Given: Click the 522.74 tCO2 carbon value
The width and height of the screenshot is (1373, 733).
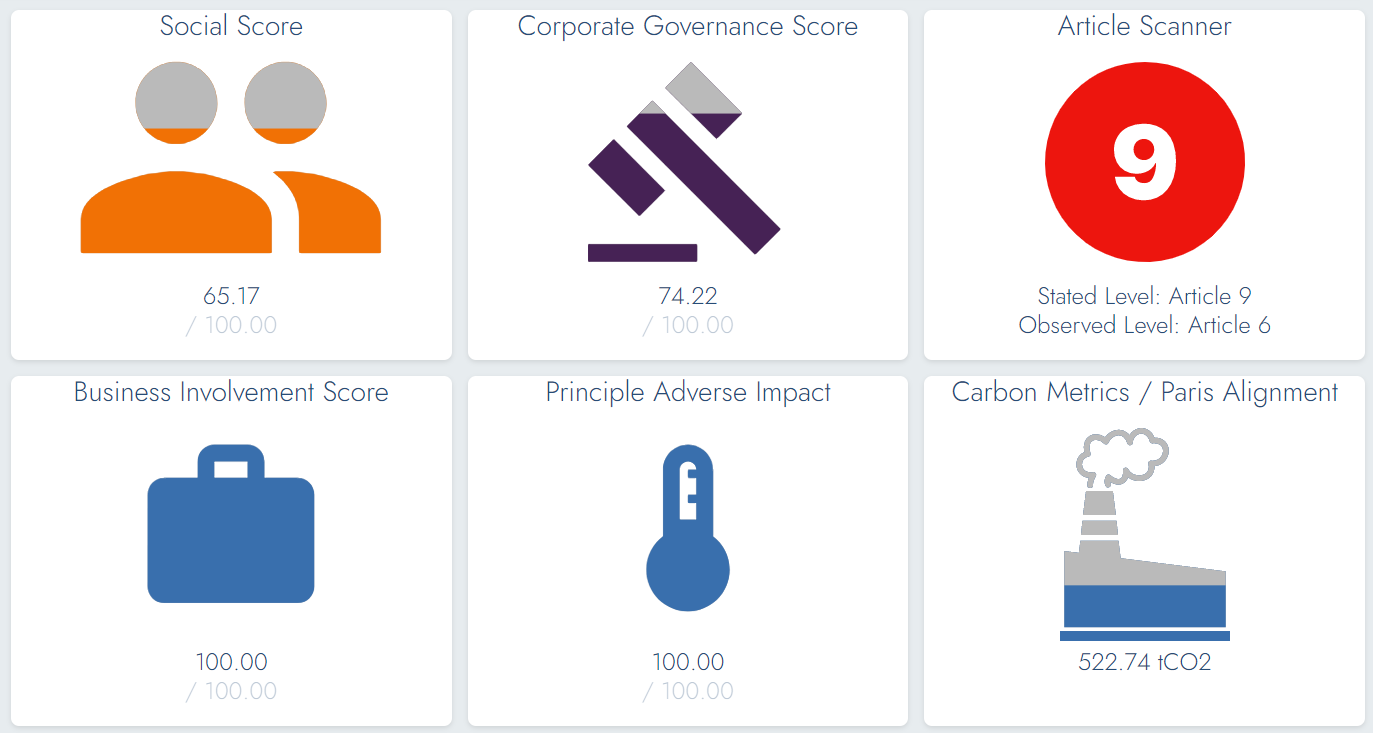Looking at the screenshot, I should pyautogui.click(x=1144, y=662).
